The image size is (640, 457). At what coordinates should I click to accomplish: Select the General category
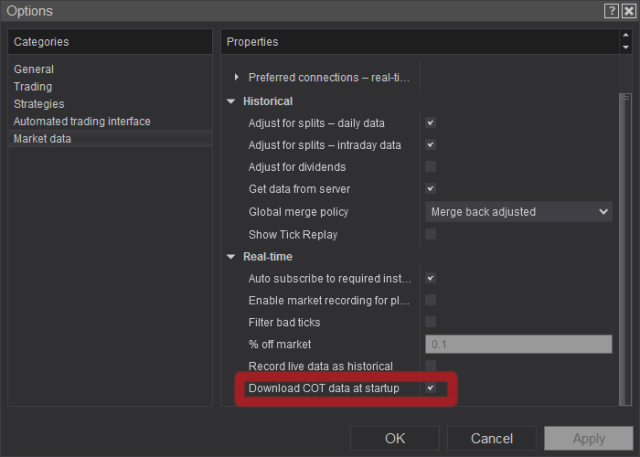34,70
